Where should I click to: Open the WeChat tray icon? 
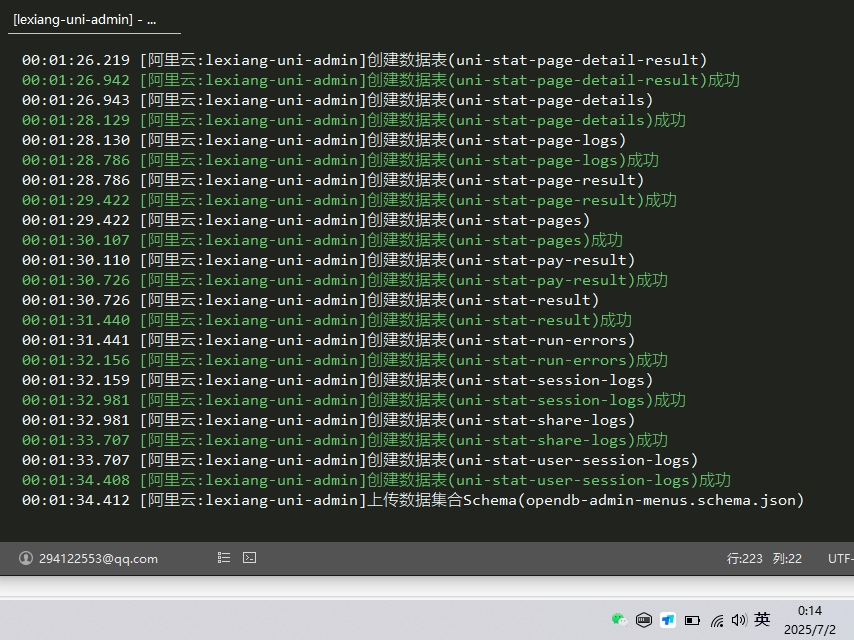(x=619, y=620)
